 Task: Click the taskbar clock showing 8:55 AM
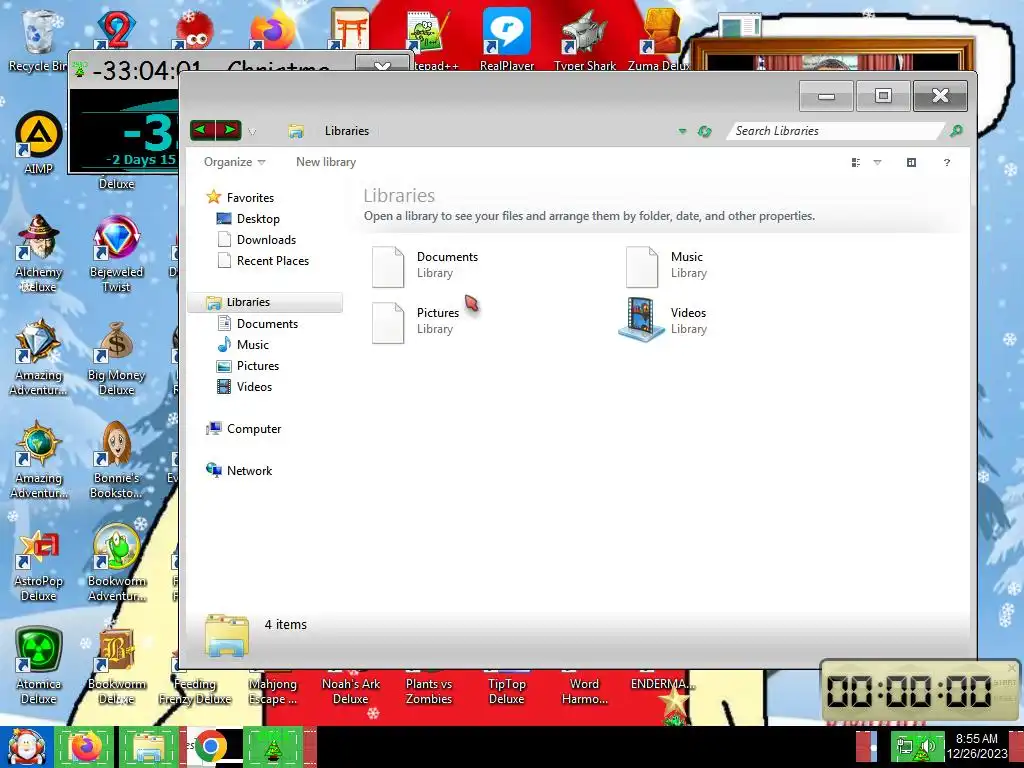[977, 746]
